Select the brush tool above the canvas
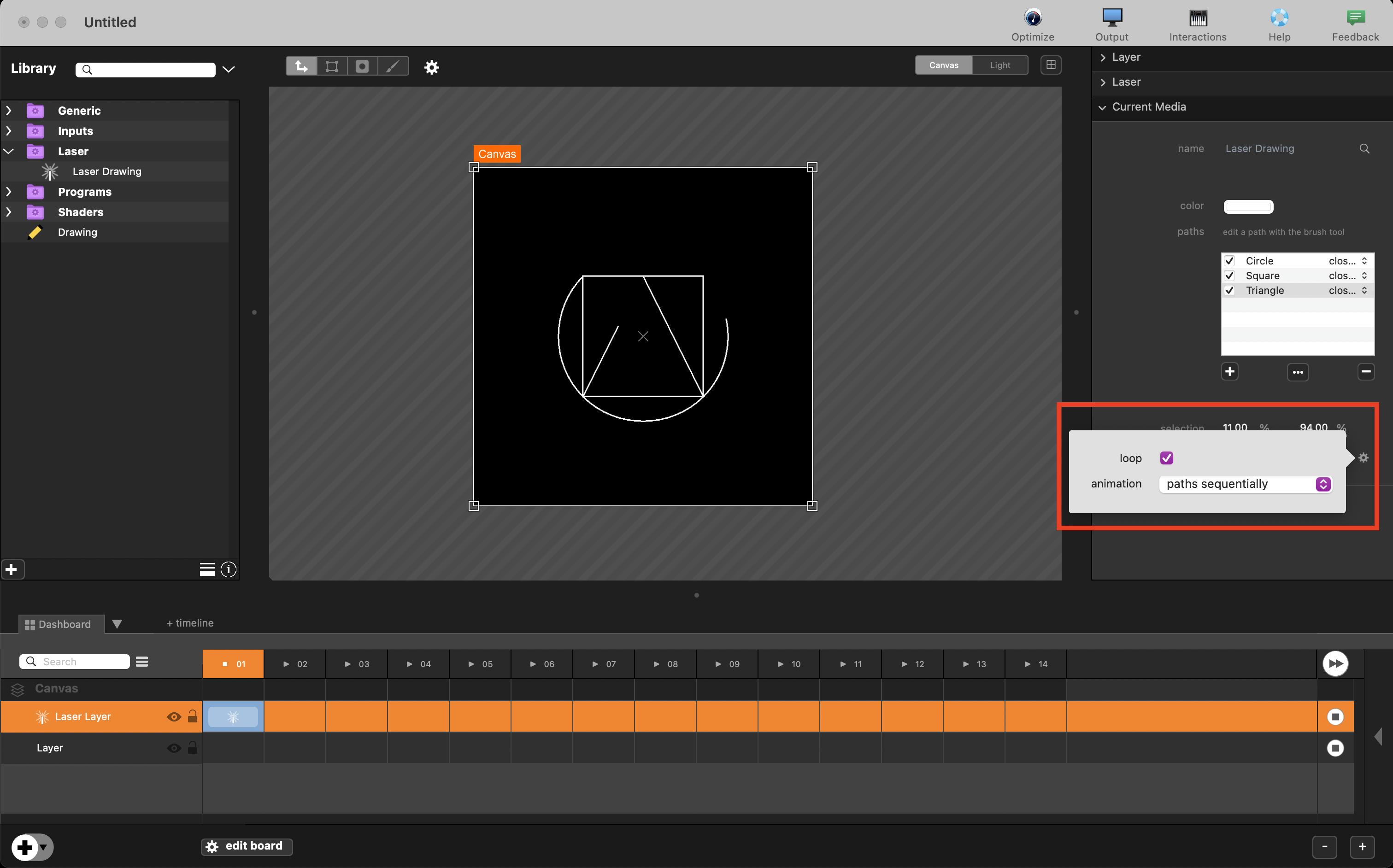The width and height of the screenshot is (1393, 868). (393, 67)
